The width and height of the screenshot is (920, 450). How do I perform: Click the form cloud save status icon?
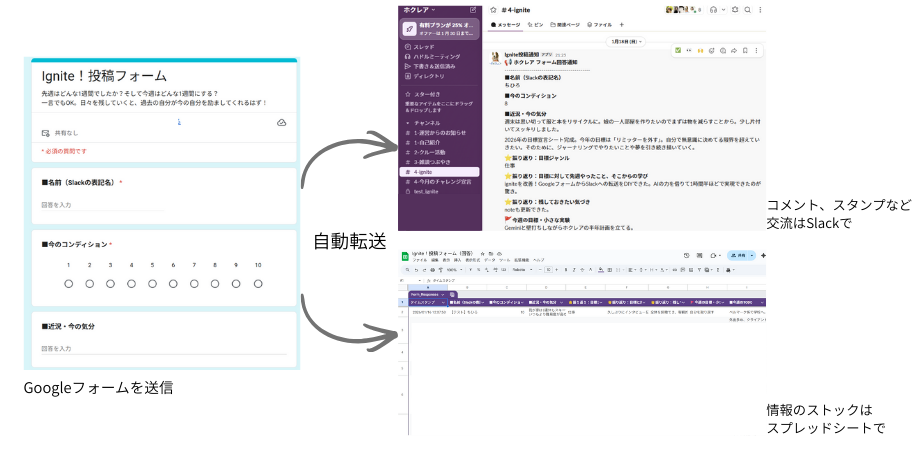pyautogui.click(x=282, y=123)
